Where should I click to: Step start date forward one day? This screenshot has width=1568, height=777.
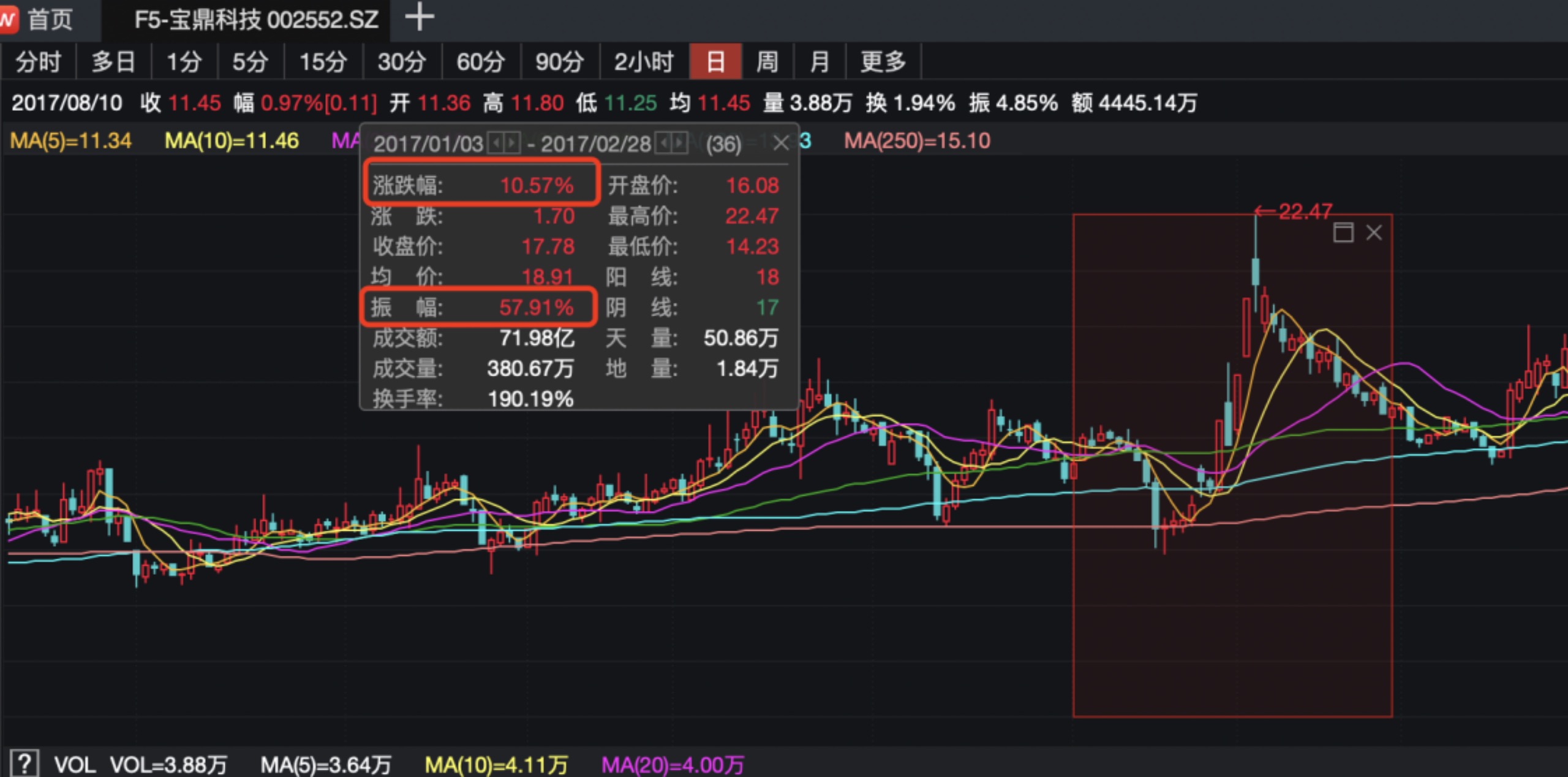pos(512,144)
